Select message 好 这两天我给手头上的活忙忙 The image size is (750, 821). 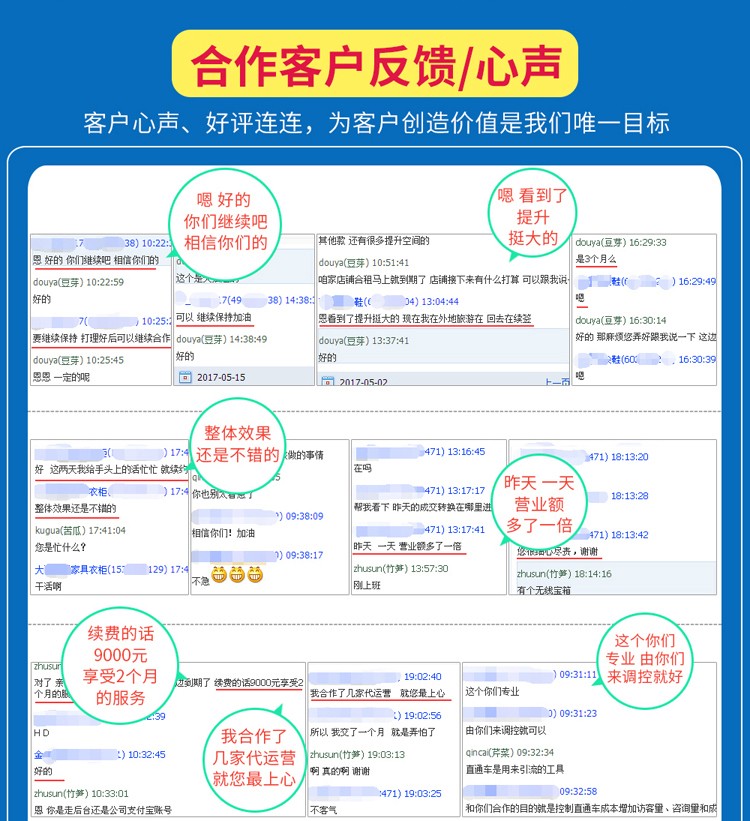pyautogui.click(x=112, y=470)
